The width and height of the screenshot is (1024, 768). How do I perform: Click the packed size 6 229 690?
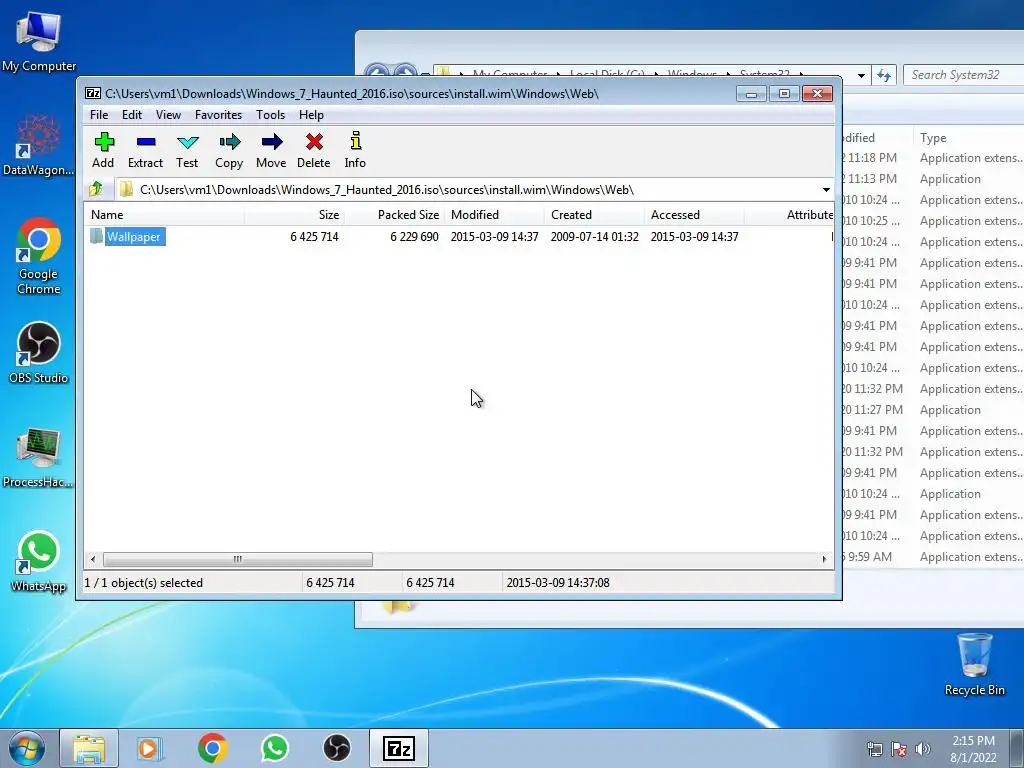tap(414, 236)
